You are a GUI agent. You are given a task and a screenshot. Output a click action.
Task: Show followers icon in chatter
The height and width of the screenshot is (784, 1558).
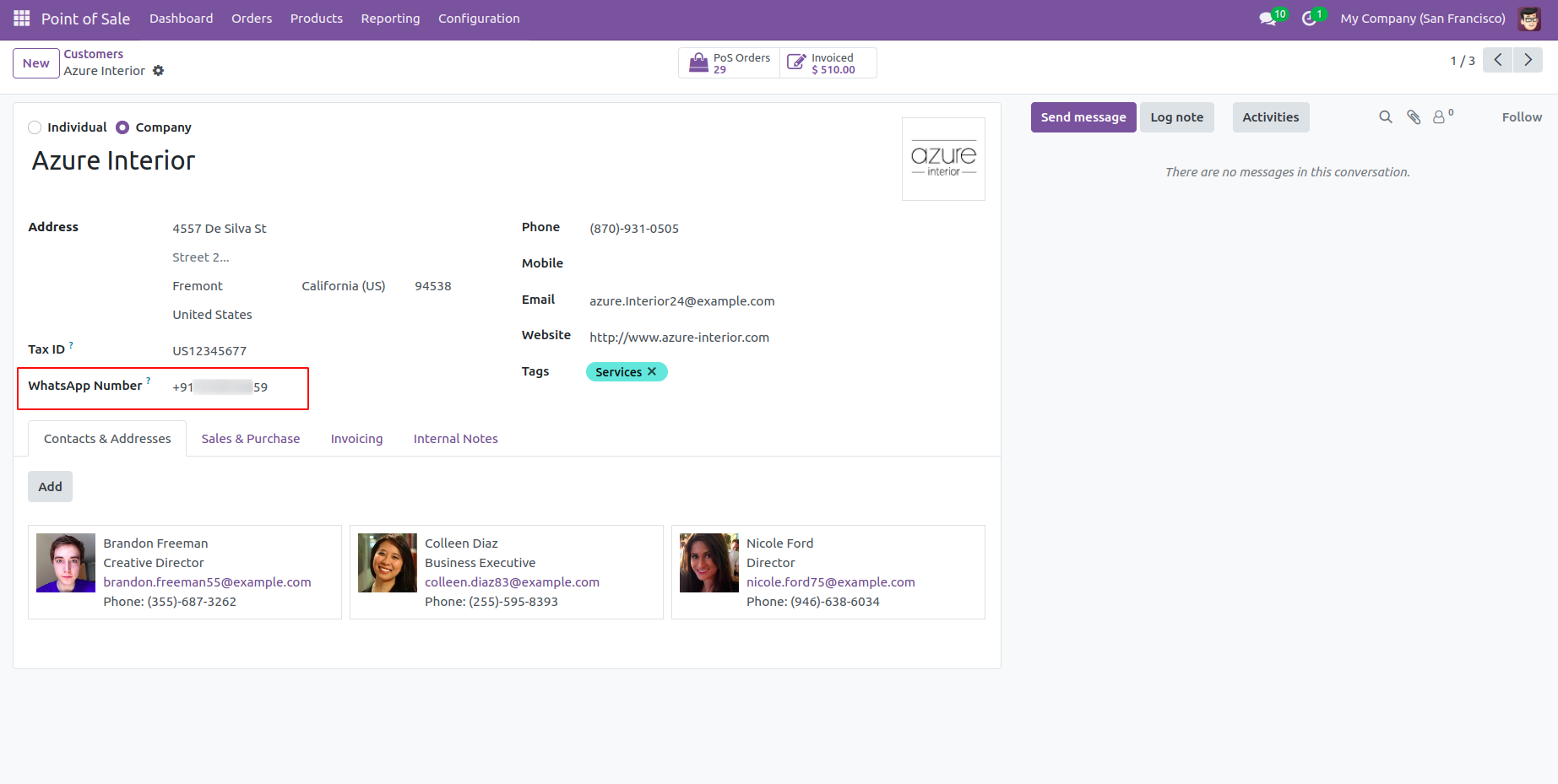point(1442,116)
